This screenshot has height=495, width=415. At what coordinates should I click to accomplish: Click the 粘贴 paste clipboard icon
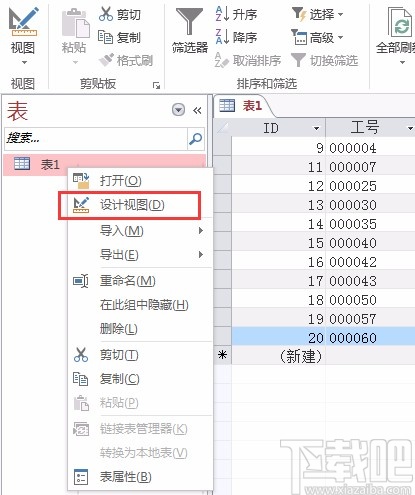pyautogui.click(x=76, y=23)
